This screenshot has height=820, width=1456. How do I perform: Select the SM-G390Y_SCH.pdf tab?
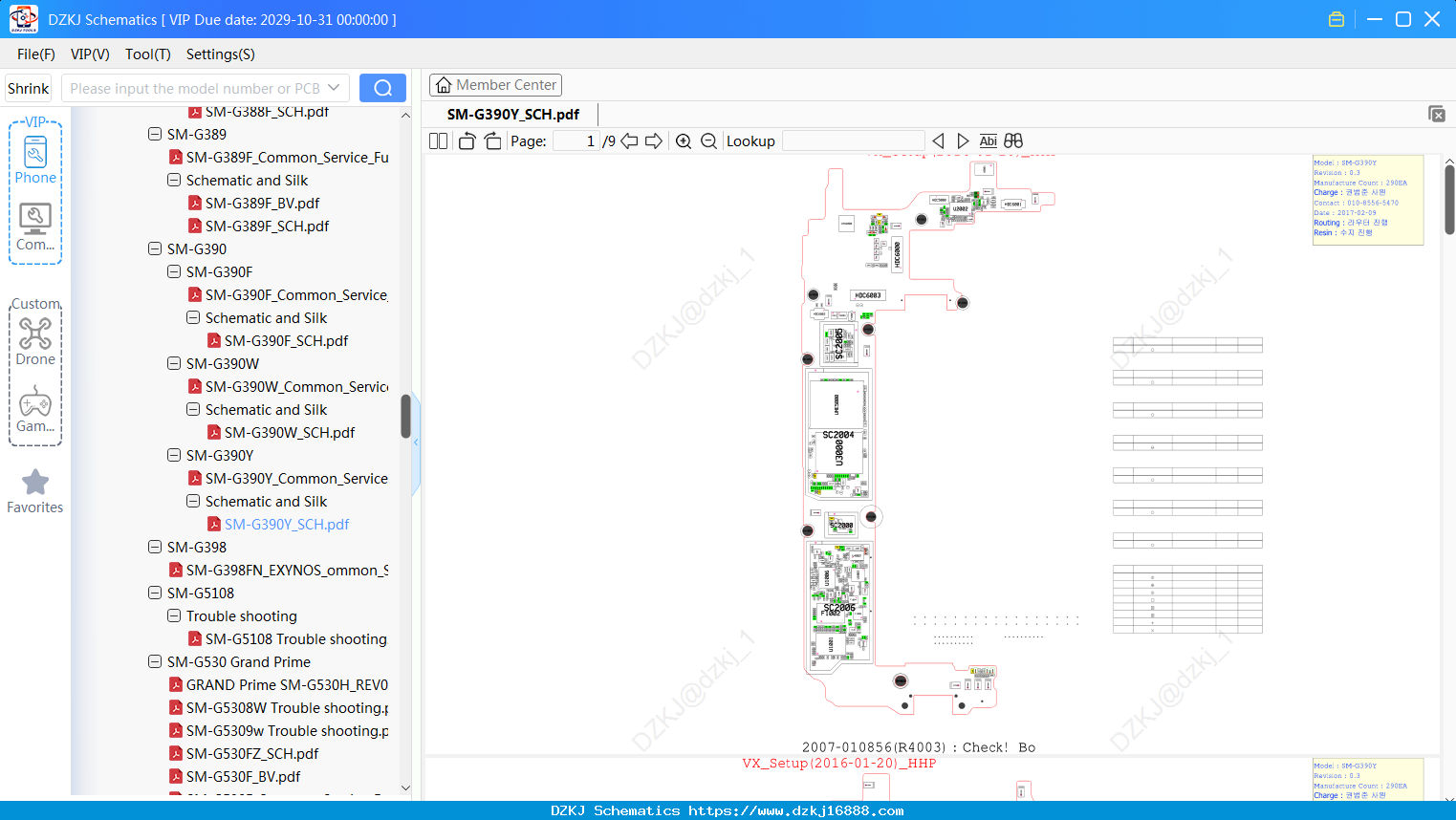pos(512,114)
